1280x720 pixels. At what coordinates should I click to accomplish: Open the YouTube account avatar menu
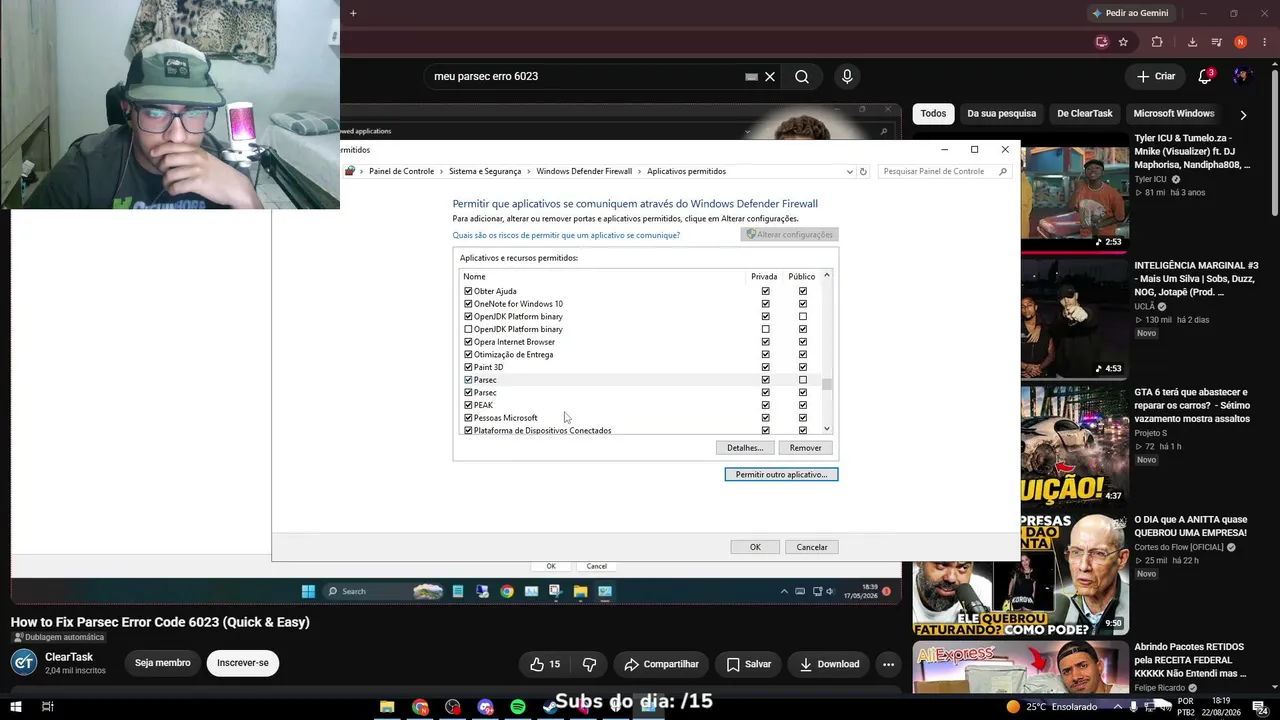tap(1243, 76)
